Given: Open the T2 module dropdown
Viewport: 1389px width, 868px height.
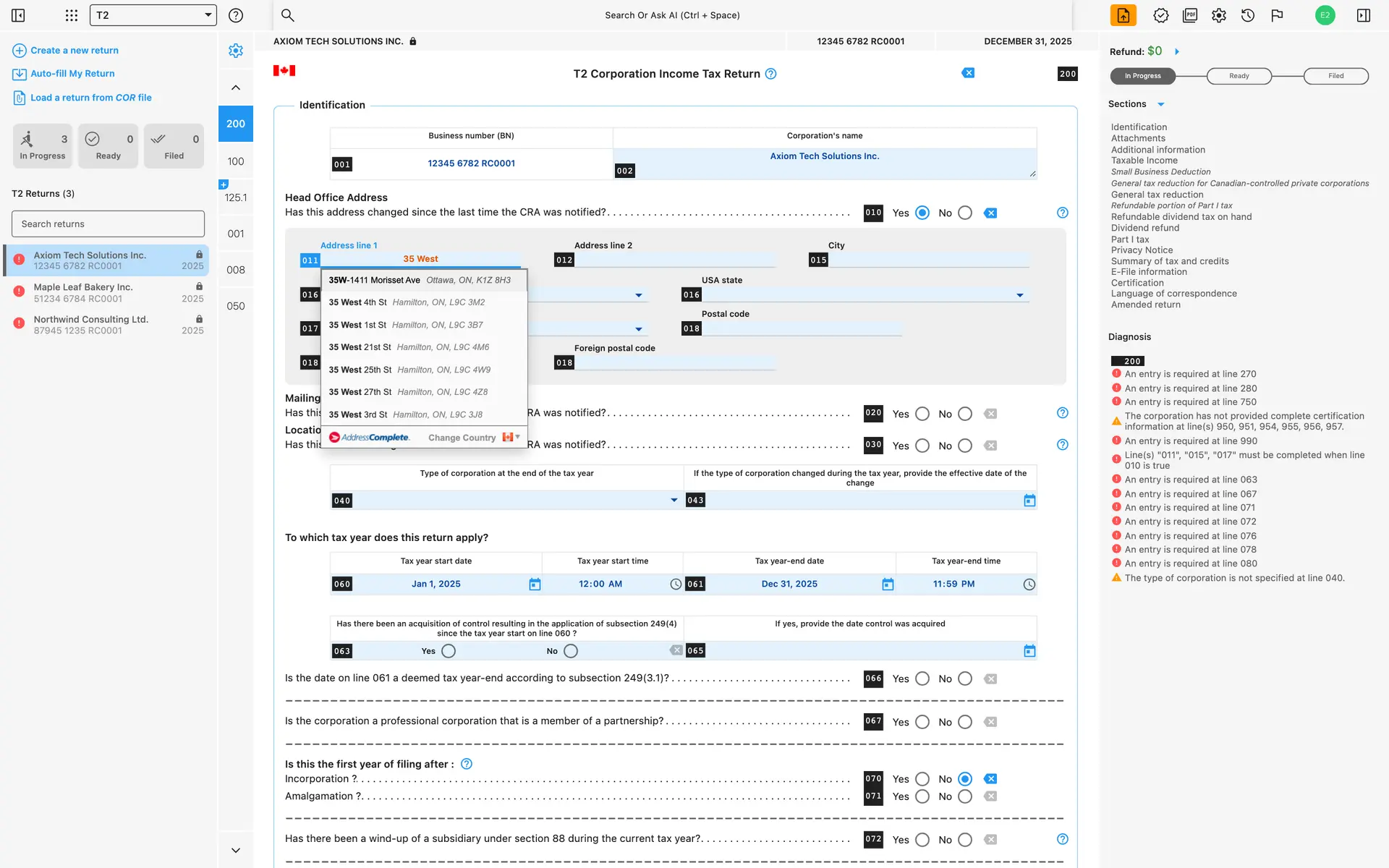Looking at the screenshot, I should 153,15.
